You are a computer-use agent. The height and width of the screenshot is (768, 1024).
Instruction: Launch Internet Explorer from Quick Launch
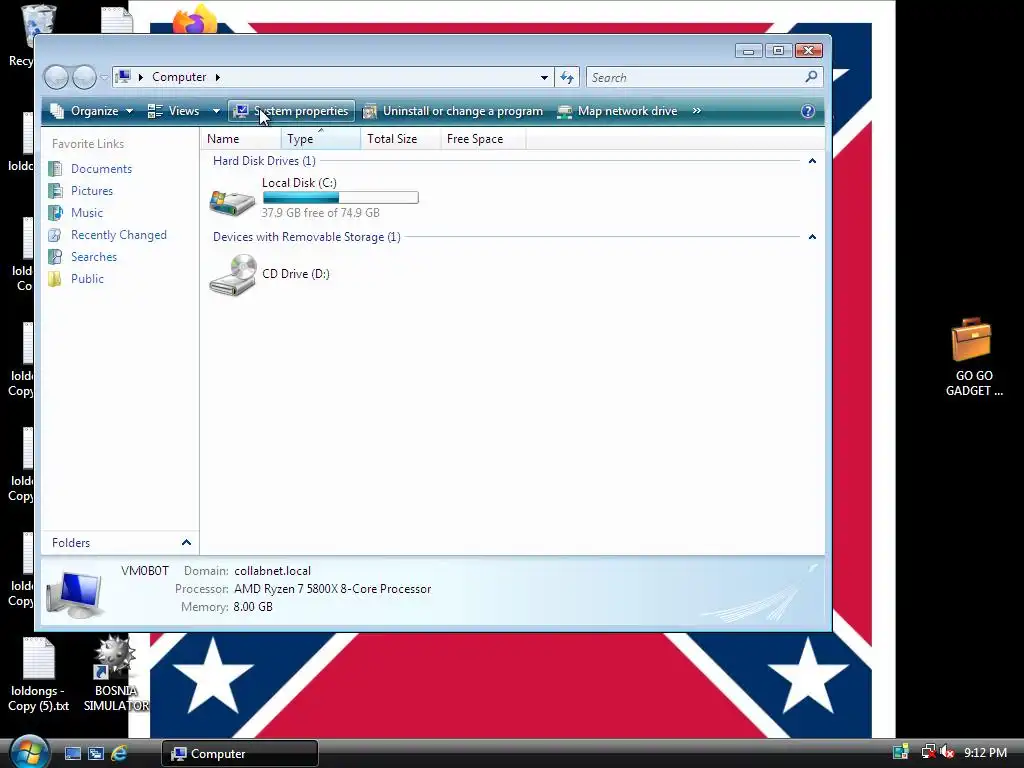[x=119, y=754]
